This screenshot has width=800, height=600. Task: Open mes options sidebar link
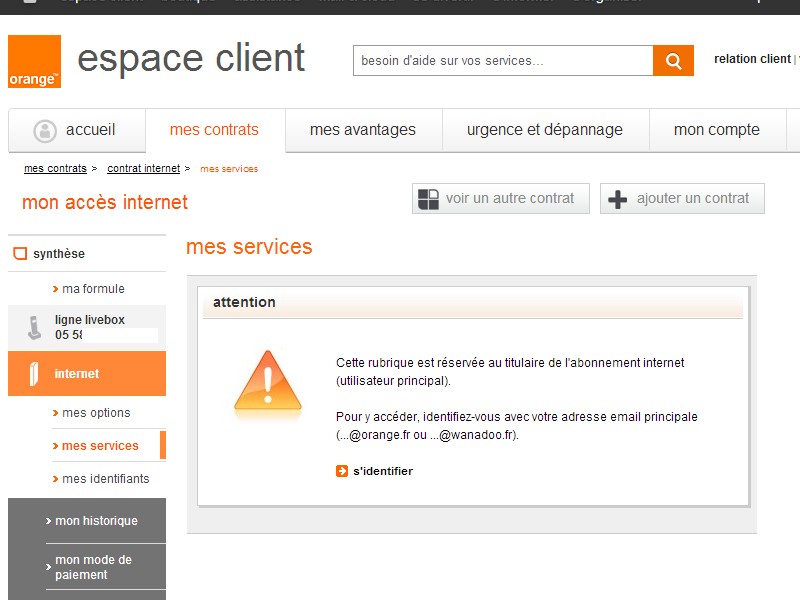(96, 413)
